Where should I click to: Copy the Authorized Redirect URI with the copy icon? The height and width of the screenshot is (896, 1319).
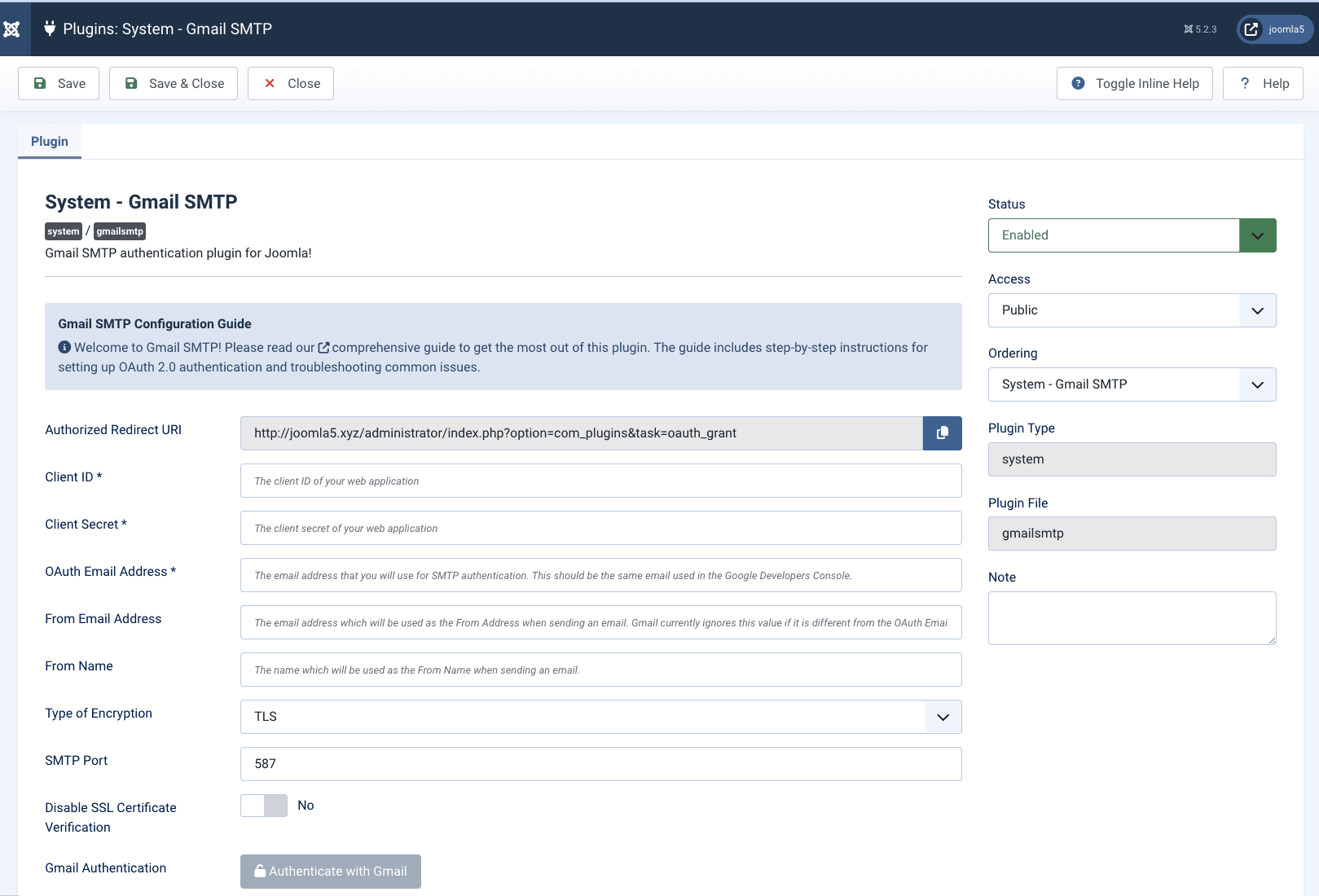tap(942, 433)
